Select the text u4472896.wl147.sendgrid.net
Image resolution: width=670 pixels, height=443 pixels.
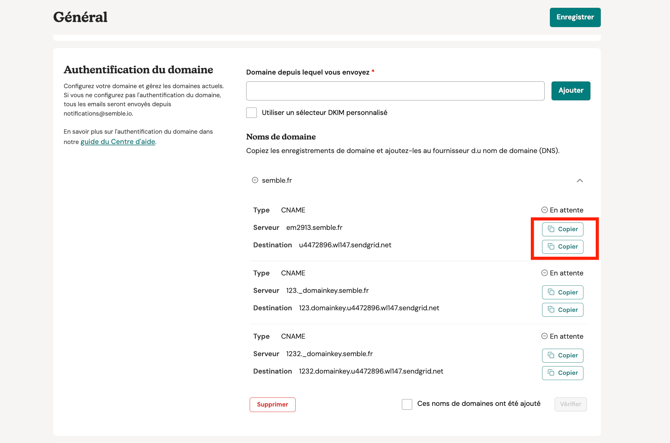click(345, 245)
